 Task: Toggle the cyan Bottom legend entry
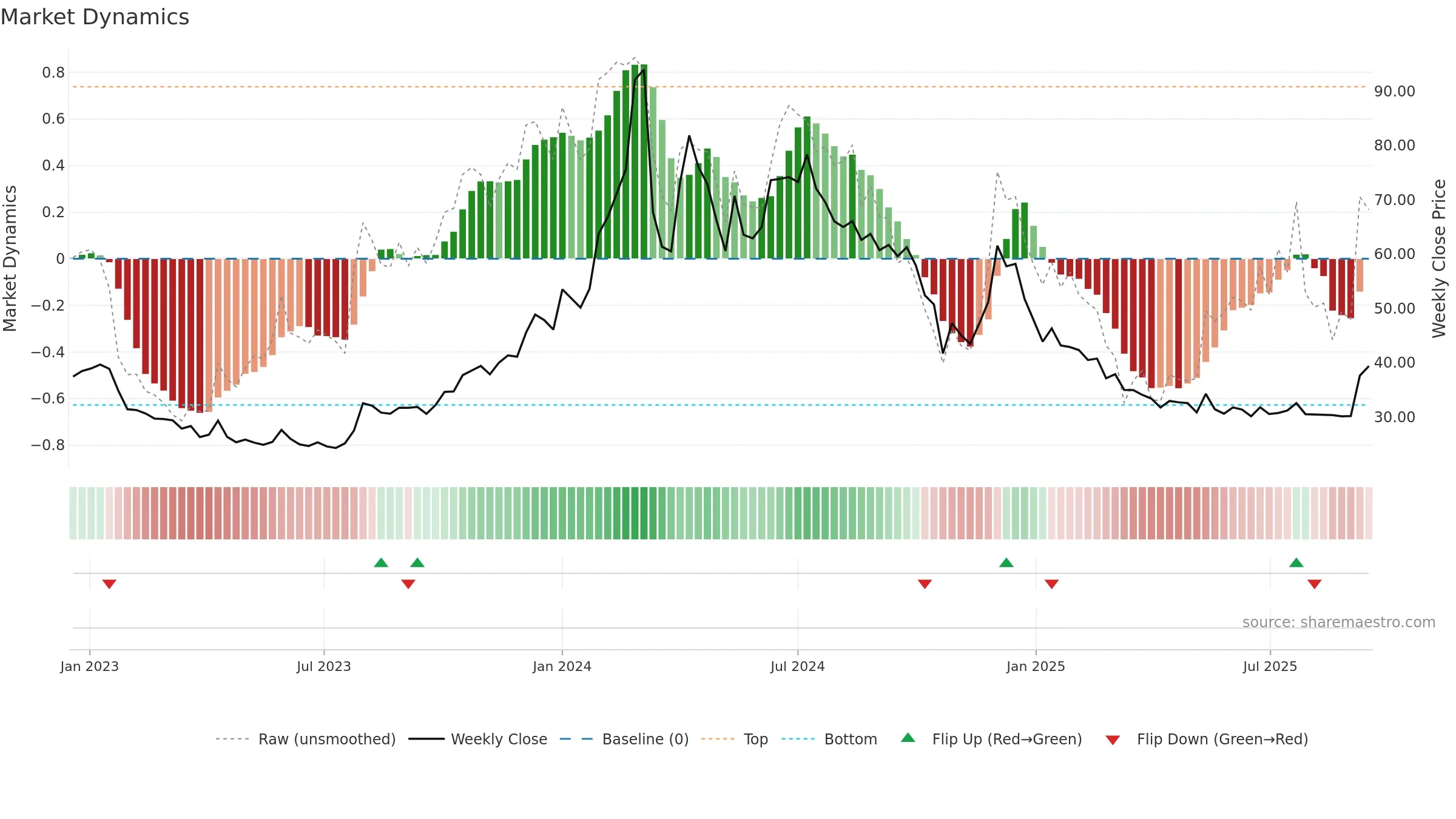pyautogui.click(x=829, y=739)
